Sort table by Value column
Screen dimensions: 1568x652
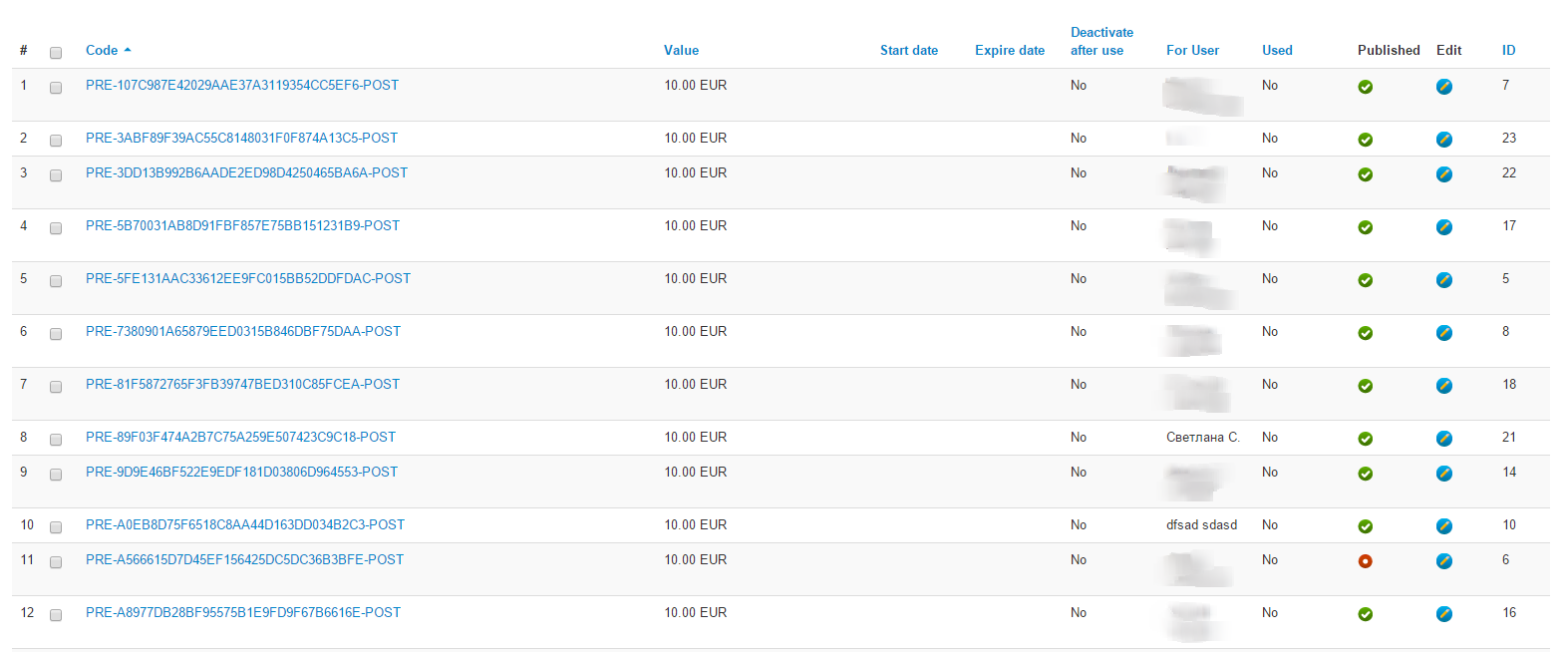click(681, 51)
